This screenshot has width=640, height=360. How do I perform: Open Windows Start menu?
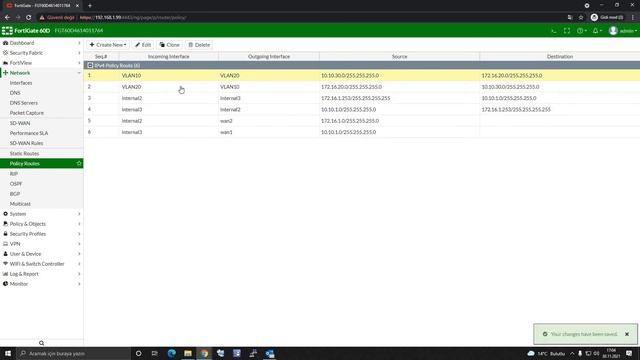pyautogui.click(x=8, y=353)
